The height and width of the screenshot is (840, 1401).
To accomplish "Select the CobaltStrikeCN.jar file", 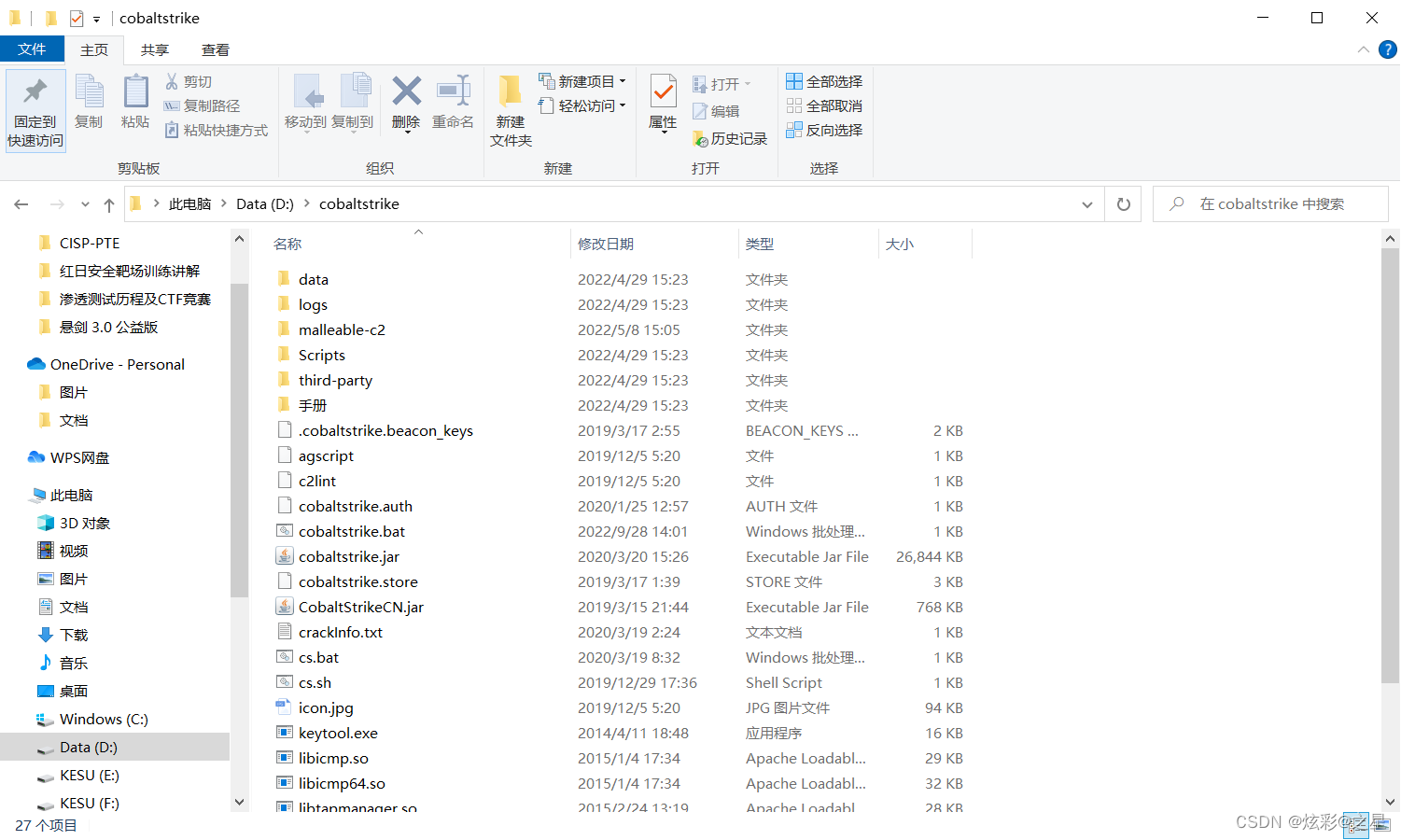I will [360, 607].
